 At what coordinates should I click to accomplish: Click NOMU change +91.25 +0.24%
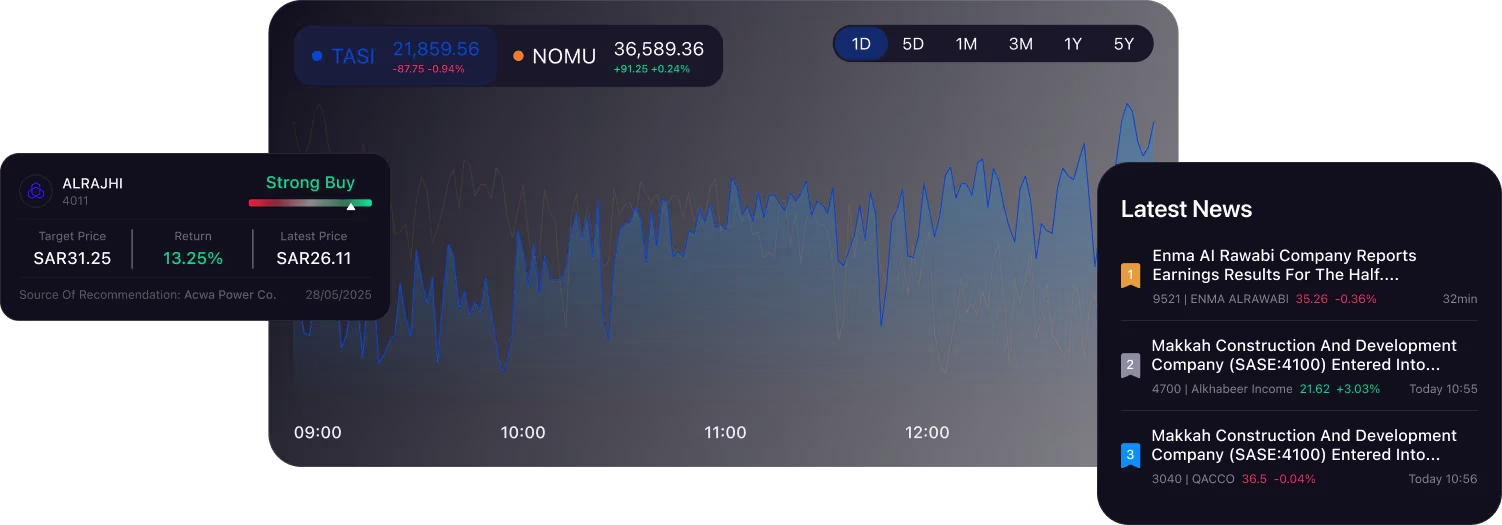click(x=652, y=69)
